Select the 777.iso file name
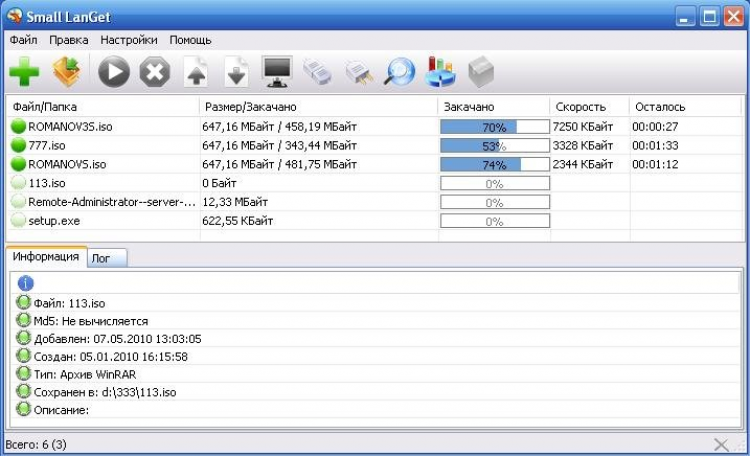This screenshot has height=456, width=750. tap(47, 145)
